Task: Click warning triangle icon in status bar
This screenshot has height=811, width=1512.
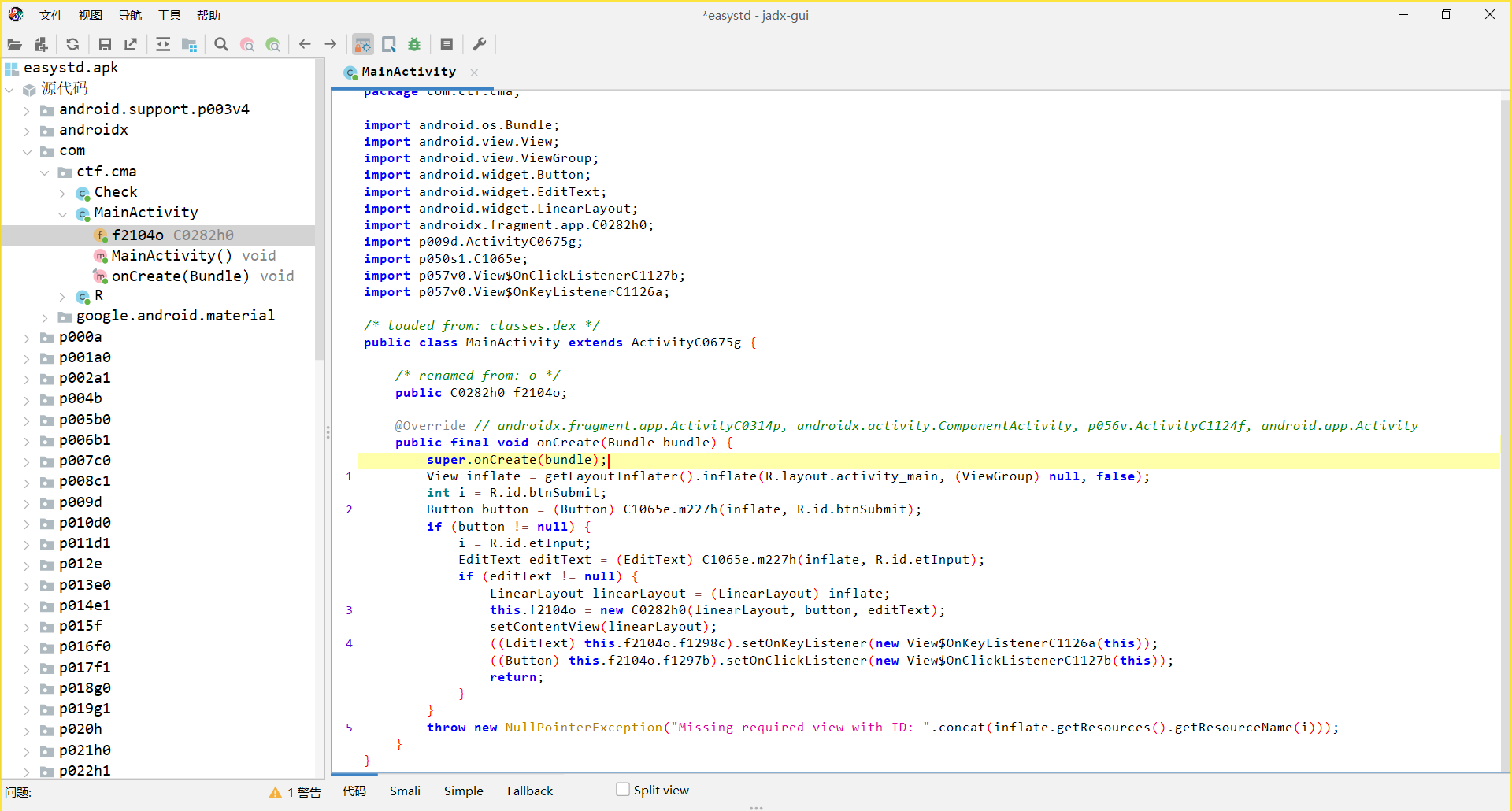Action: (x=275, y=793)
